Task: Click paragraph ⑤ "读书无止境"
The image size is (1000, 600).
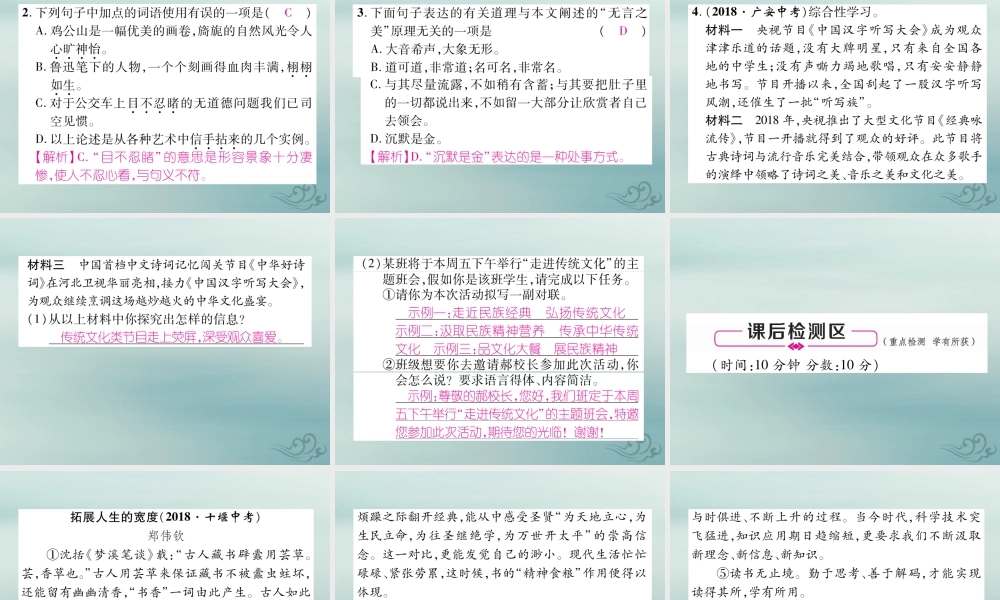Action: pos(836,582)
